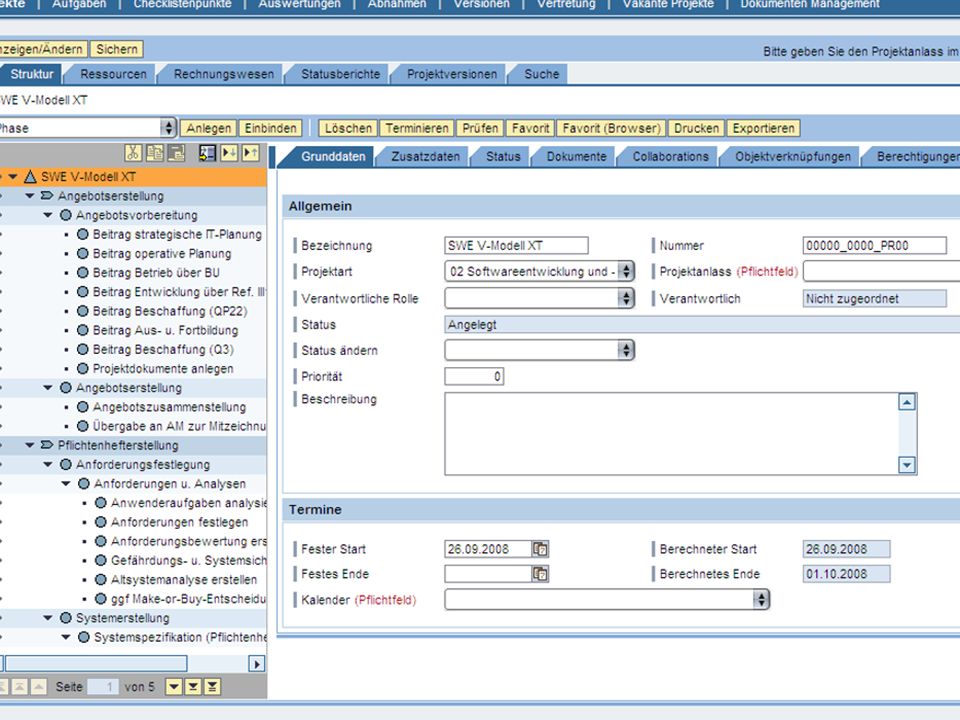
Task: Click into the Bezeichnung input field
Action: [x=516, y=246]
